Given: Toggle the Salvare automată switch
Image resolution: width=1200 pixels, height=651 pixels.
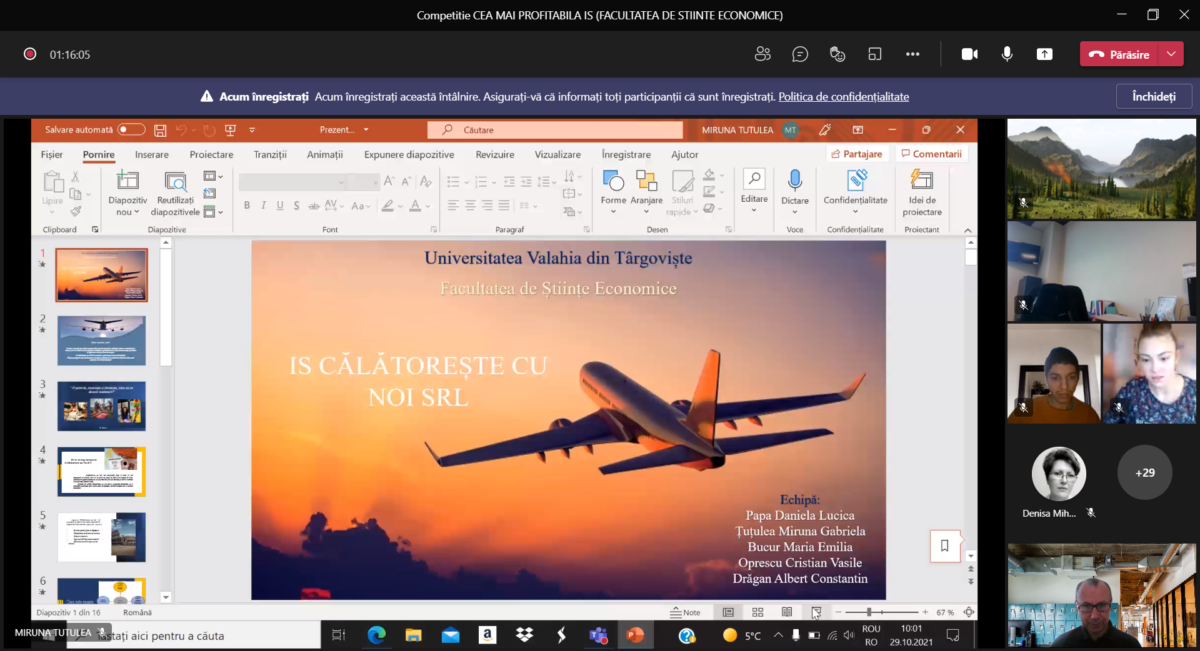Looking at the screenshot, I should (x=131, y=130).
